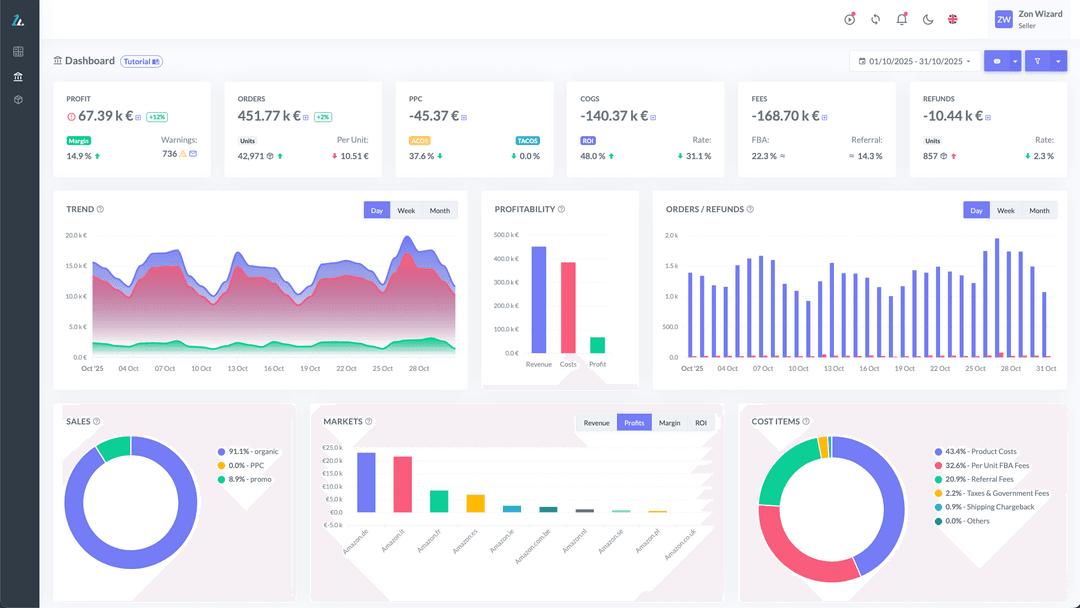1080x608 pixels.
Task: Toggle dark mode with moon icon
Action: tap(928, 19)
